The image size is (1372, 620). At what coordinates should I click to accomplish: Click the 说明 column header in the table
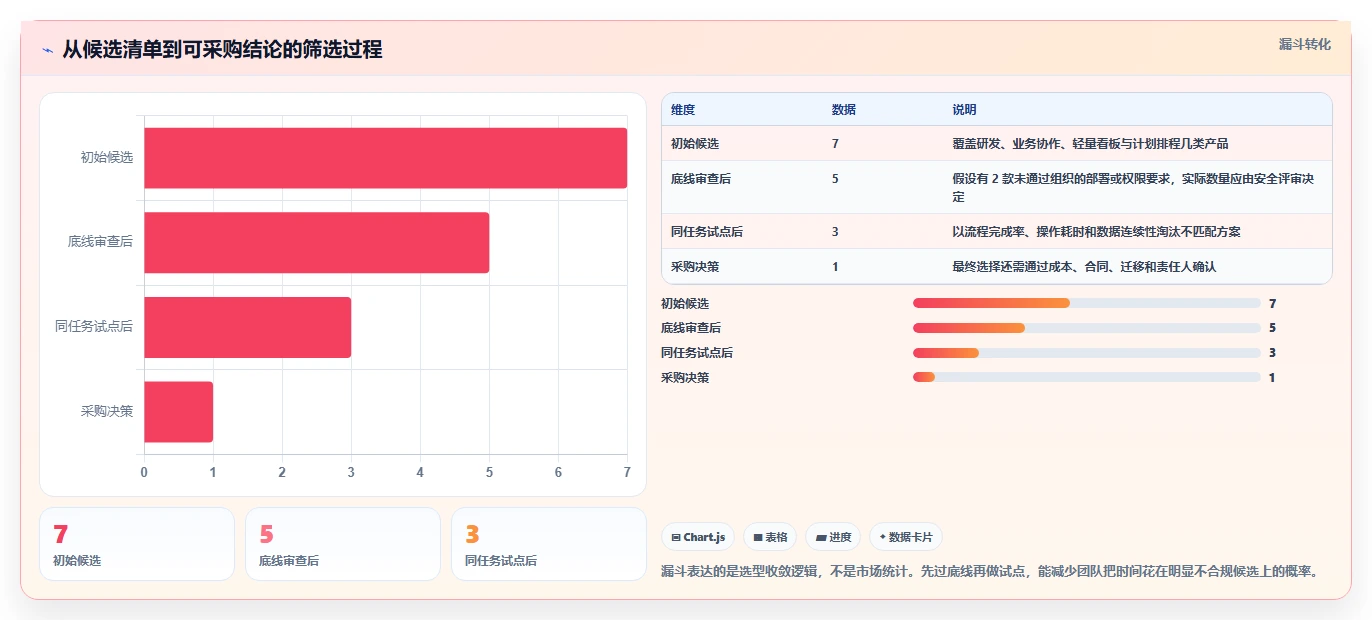[965, 110]
